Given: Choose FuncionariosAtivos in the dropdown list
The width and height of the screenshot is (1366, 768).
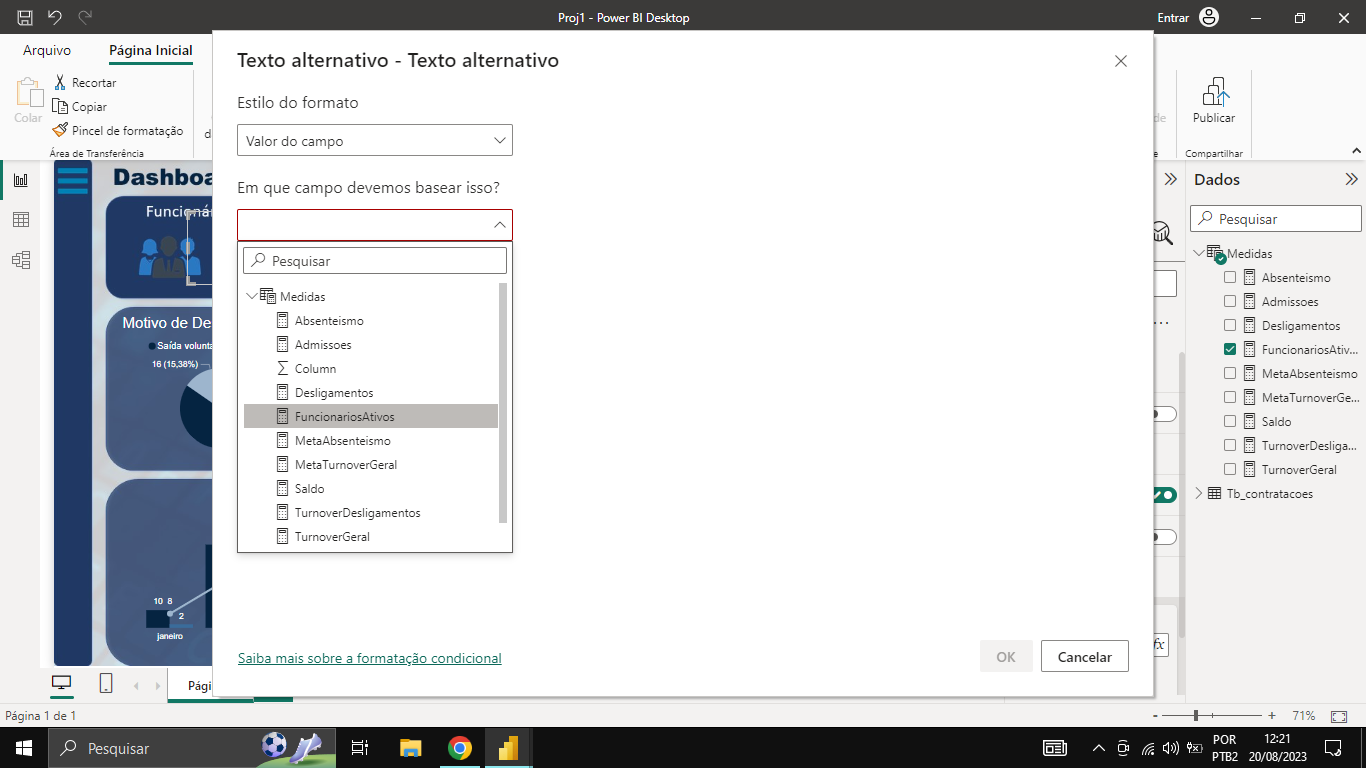Looking at the screenshot, I should tap(371, 416).
